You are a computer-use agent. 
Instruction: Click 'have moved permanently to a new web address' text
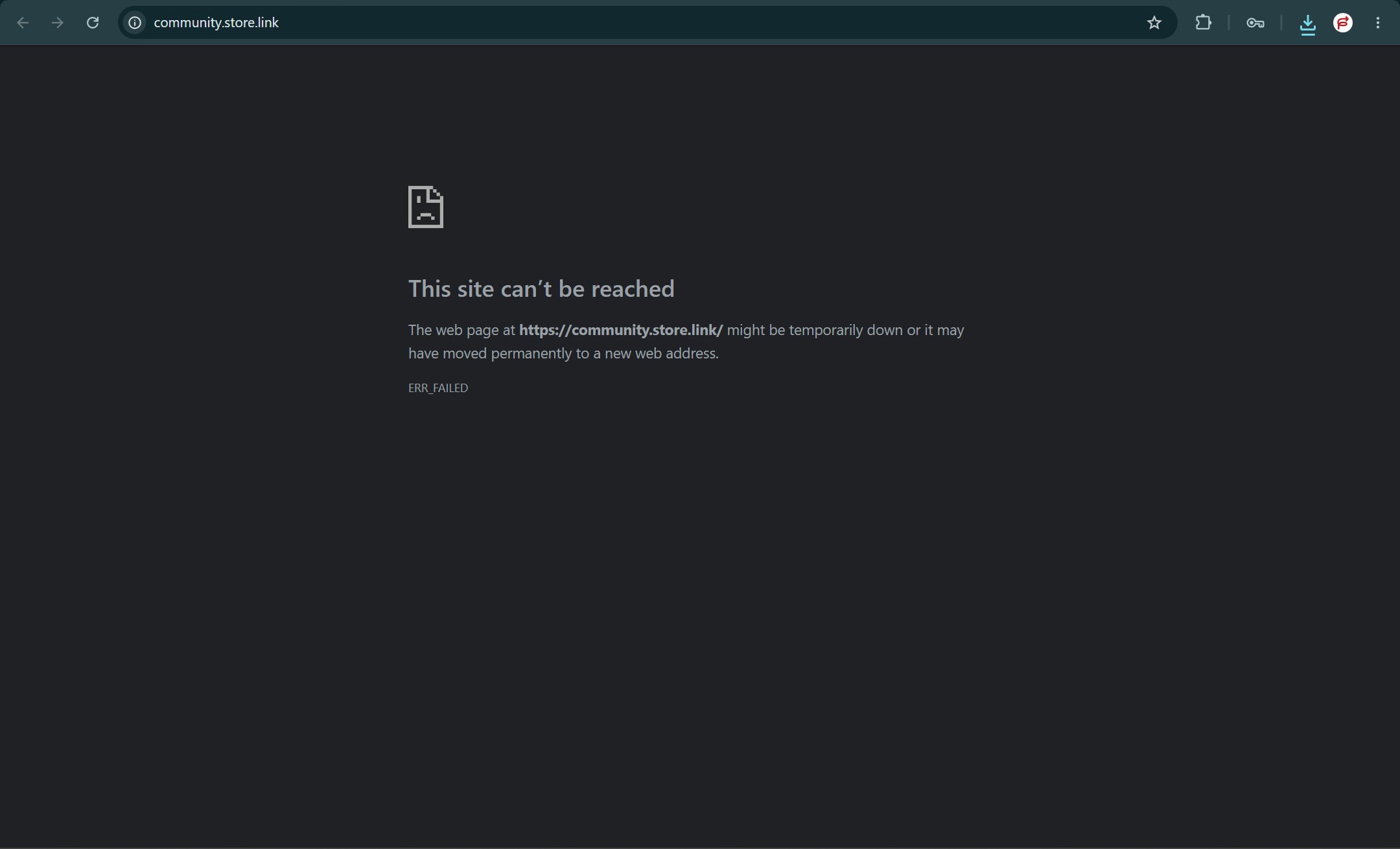pyautogui.click(x=563, y=353)
